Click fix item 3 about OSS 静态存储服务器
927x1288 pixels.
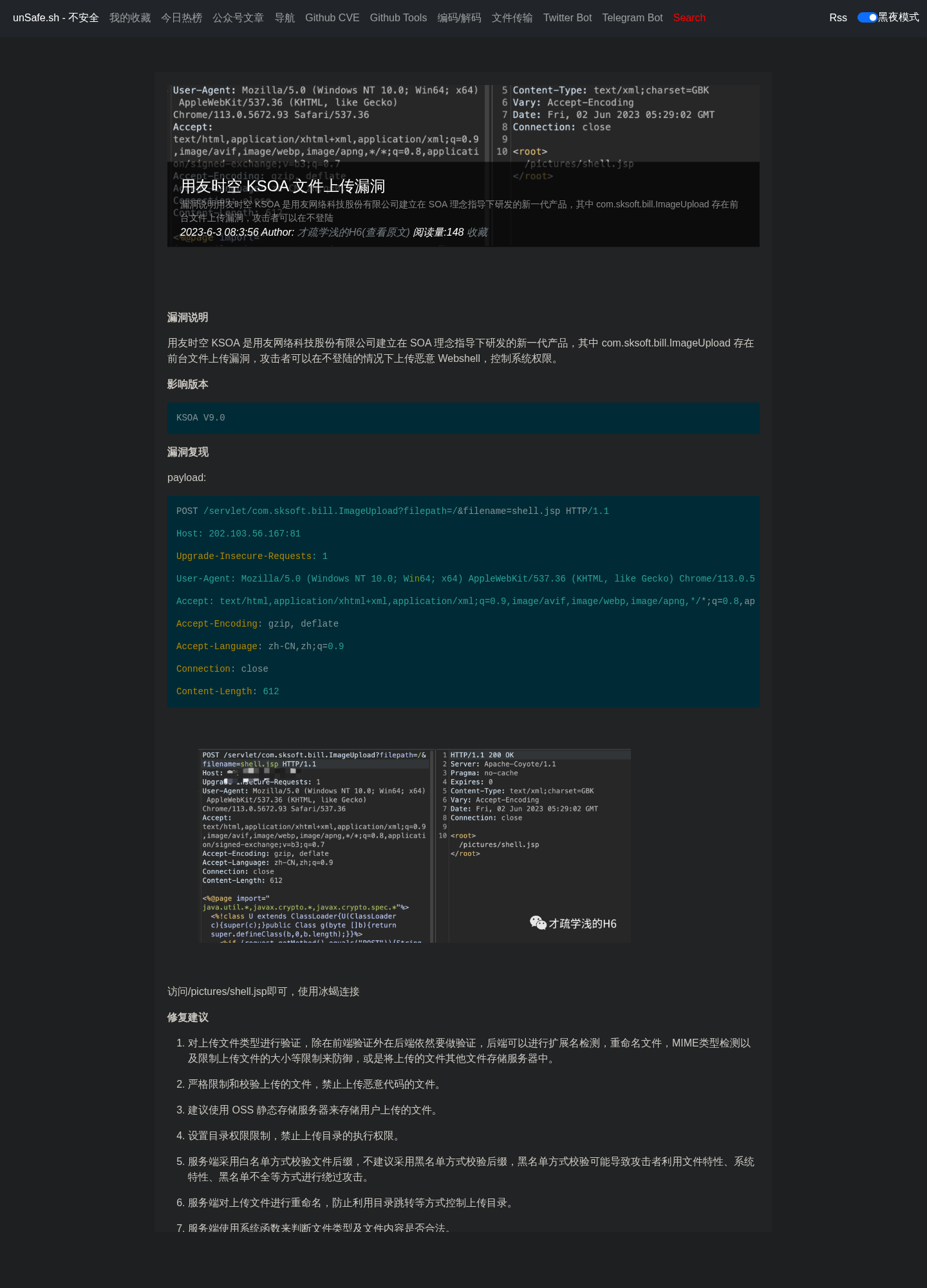click(315, 1110)
